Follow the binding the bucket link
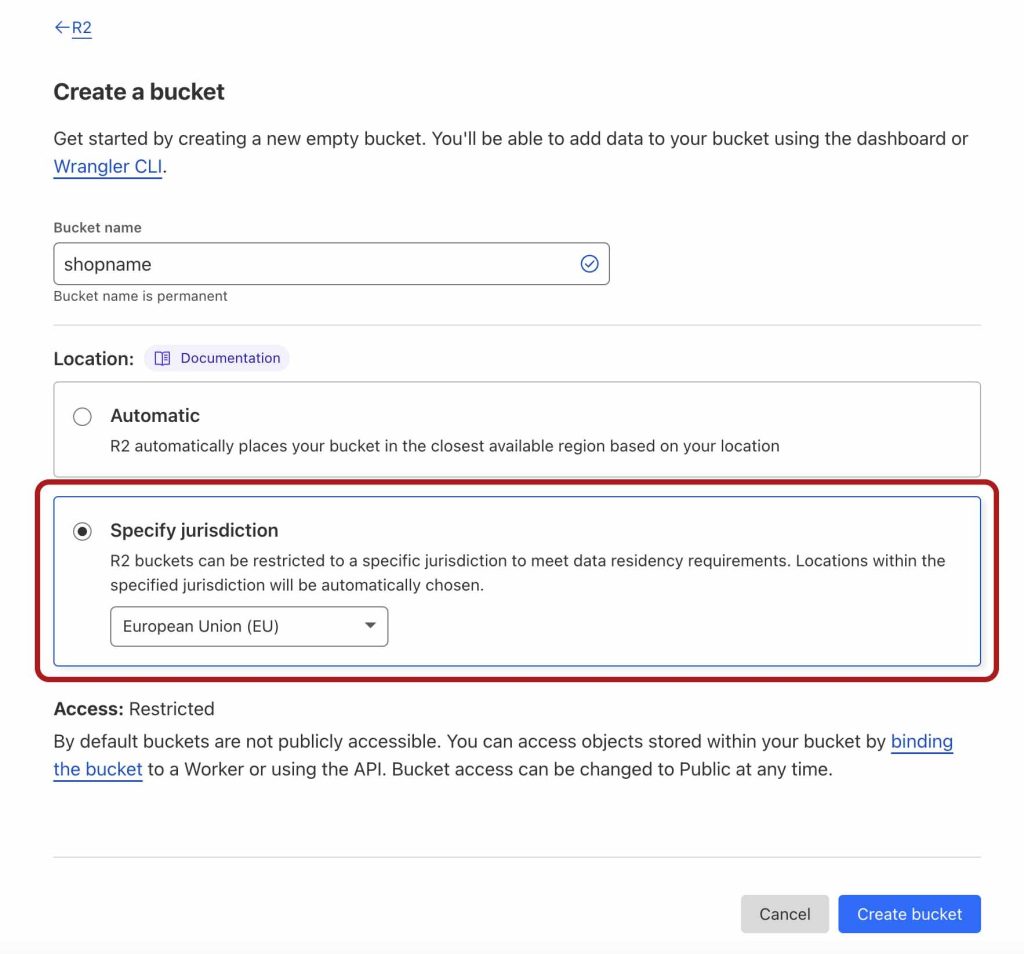The width and height of the screenshot is (1024, 954). (922, 741)
